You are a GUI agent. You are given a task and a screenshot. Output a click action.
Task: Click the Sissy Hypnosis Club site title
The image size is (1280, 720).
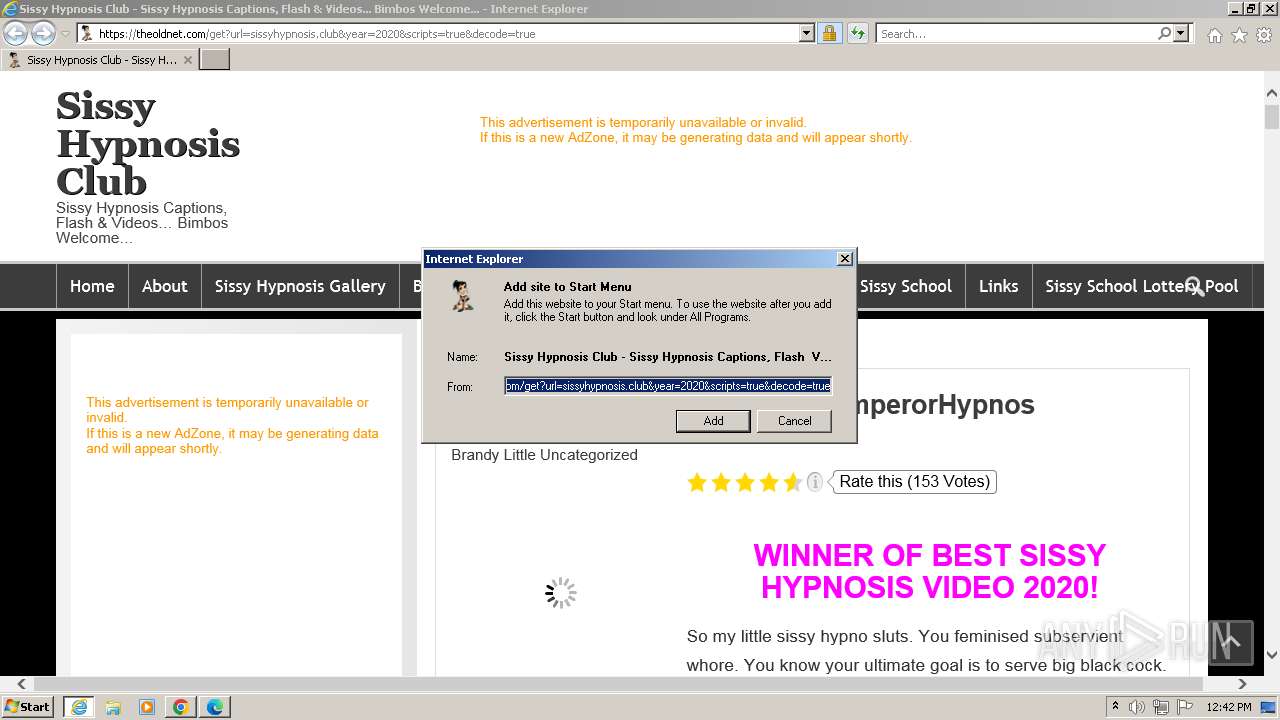tap(148, 144)
